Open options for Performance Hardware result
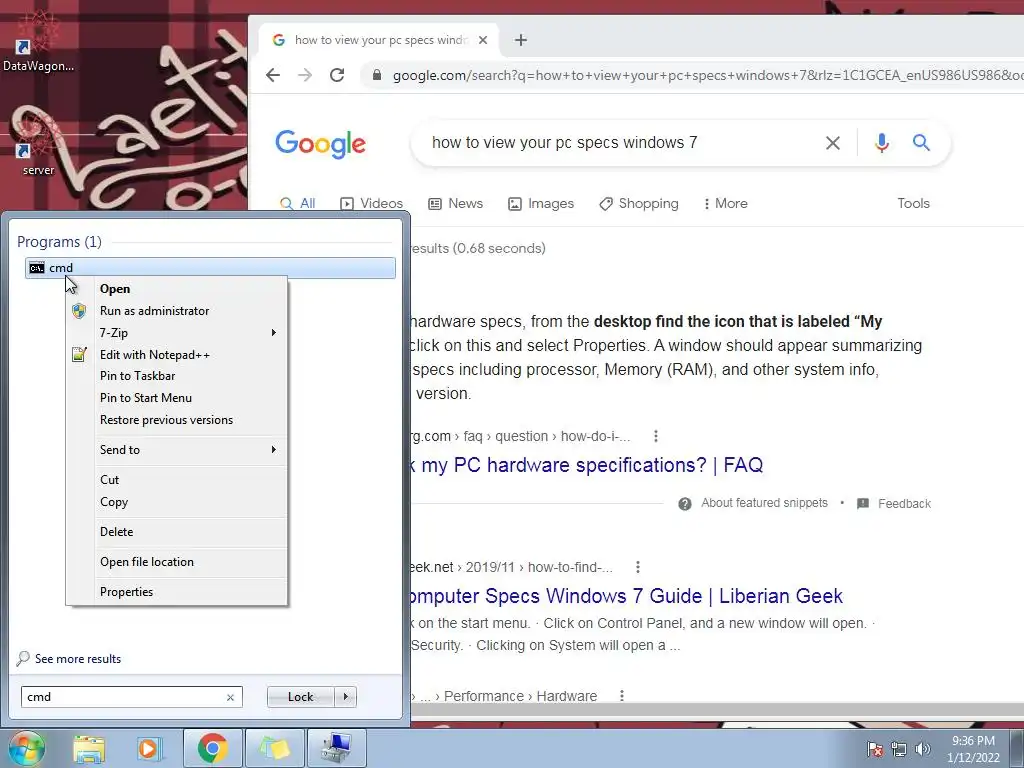This screenshot has height=768, width=1024. pyautogui.click(x=622, y=696)
